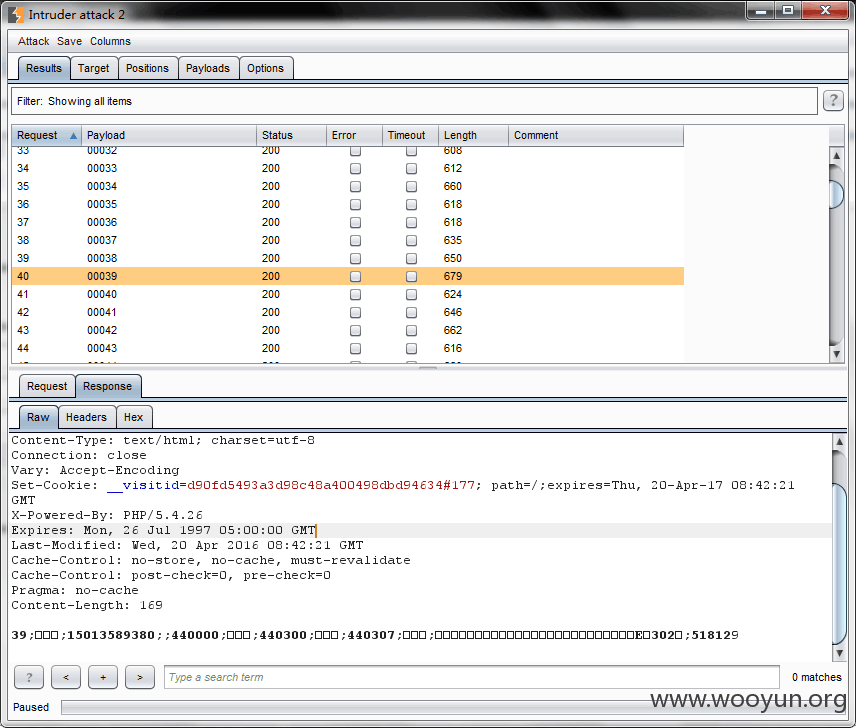Image resolution: width=856 pixels, height=728 pixels.
Task: Click the Set-Cookie __visitid header line
Action: (x=403, y=485)
